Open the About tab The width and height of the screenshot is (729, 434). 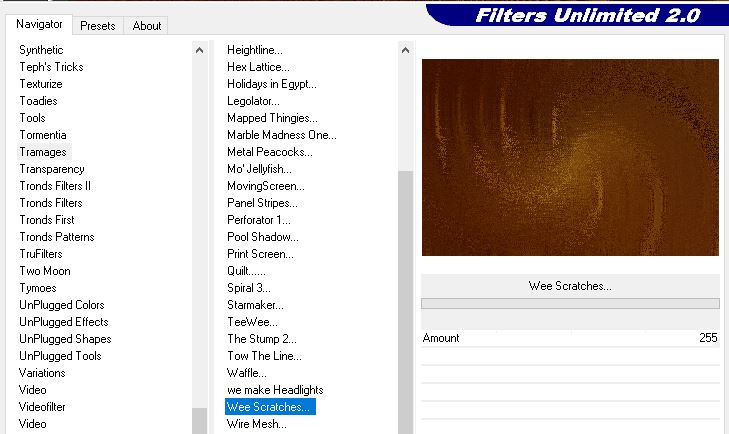pyautogui.click(x=146, y=26)
